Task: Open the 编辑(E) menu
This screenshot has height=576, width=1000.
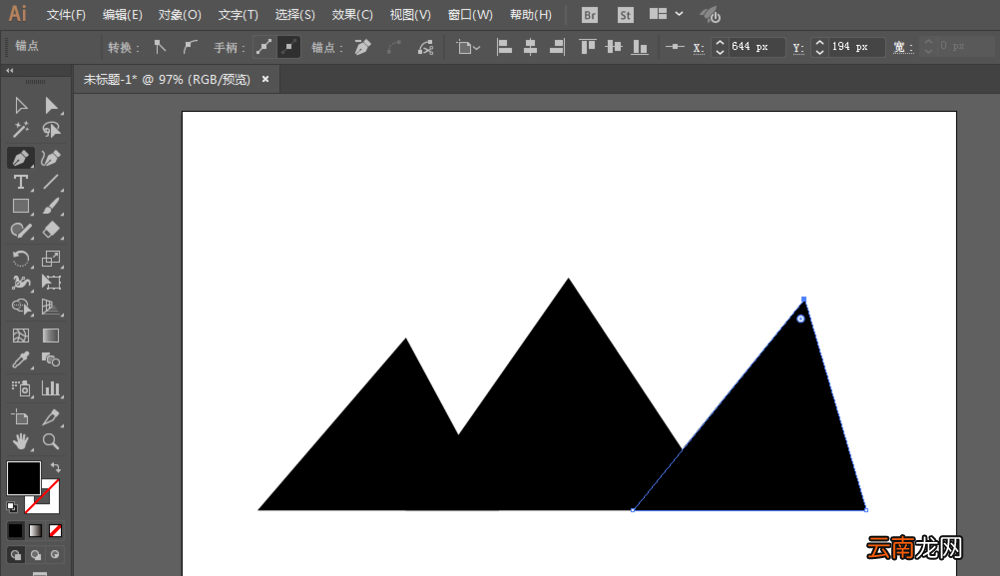Action: point(122,15)
